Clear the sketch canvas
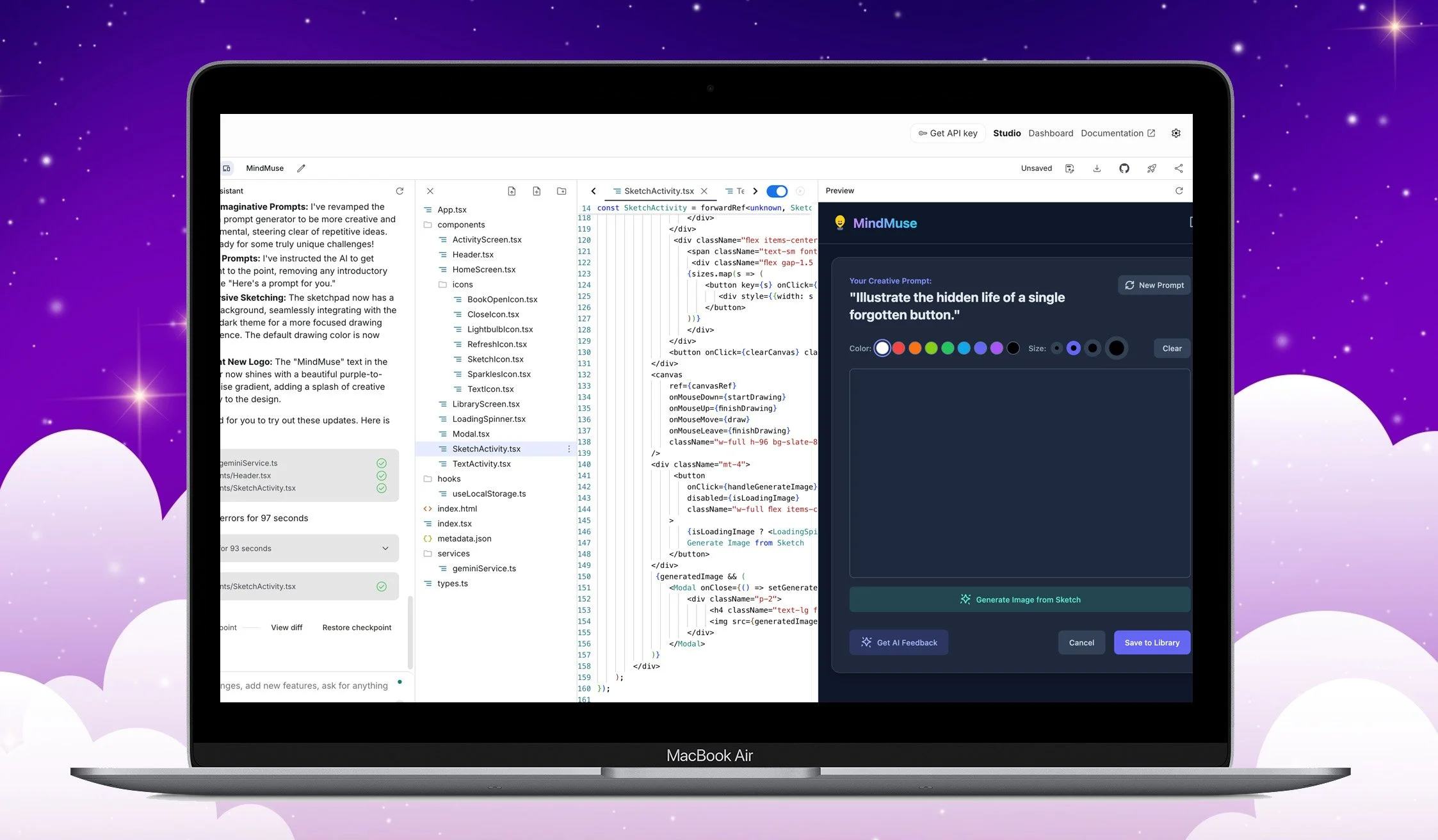Image resolution: width=1438 pixels, height=840 pixels. (1172, 348)
